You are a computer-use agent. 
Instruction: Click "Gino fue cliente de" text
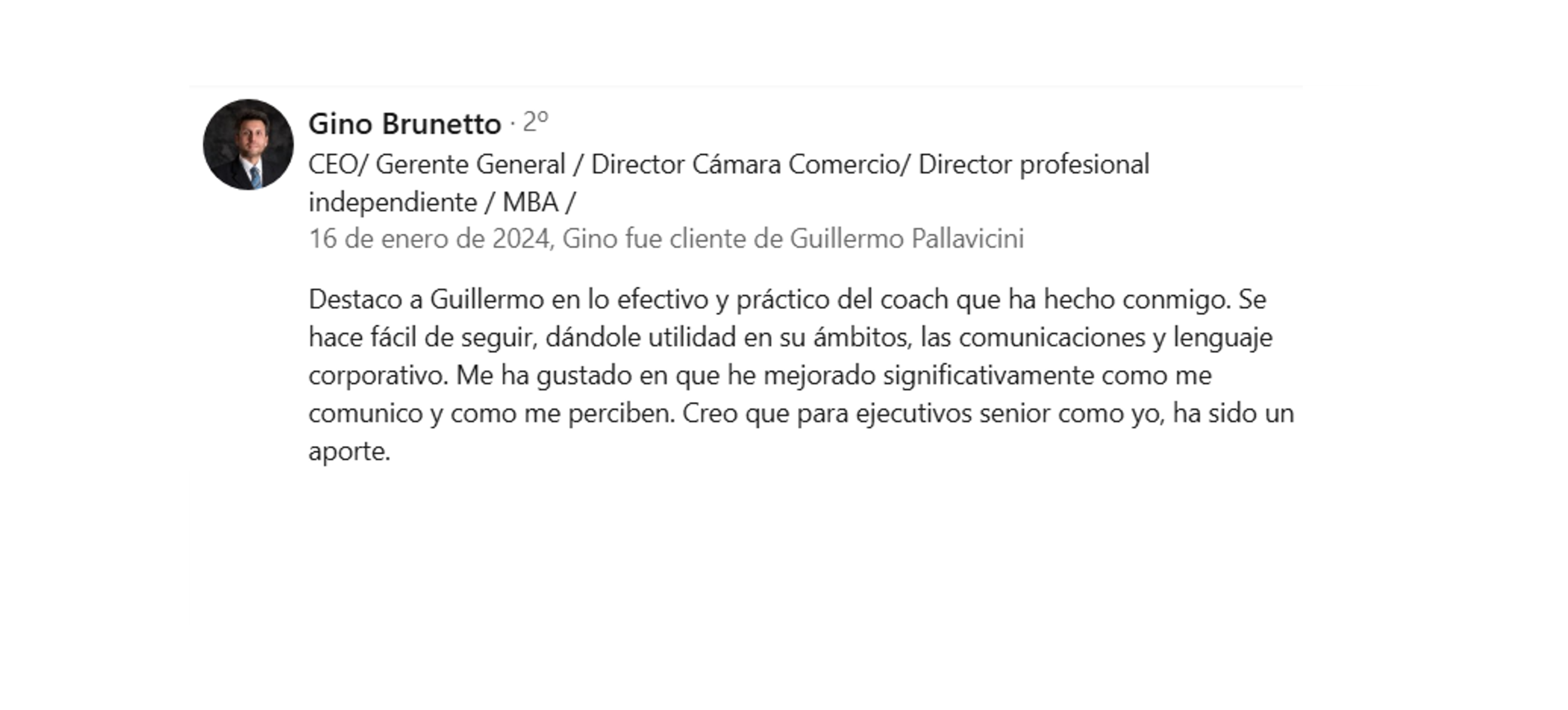click(672, 239)
